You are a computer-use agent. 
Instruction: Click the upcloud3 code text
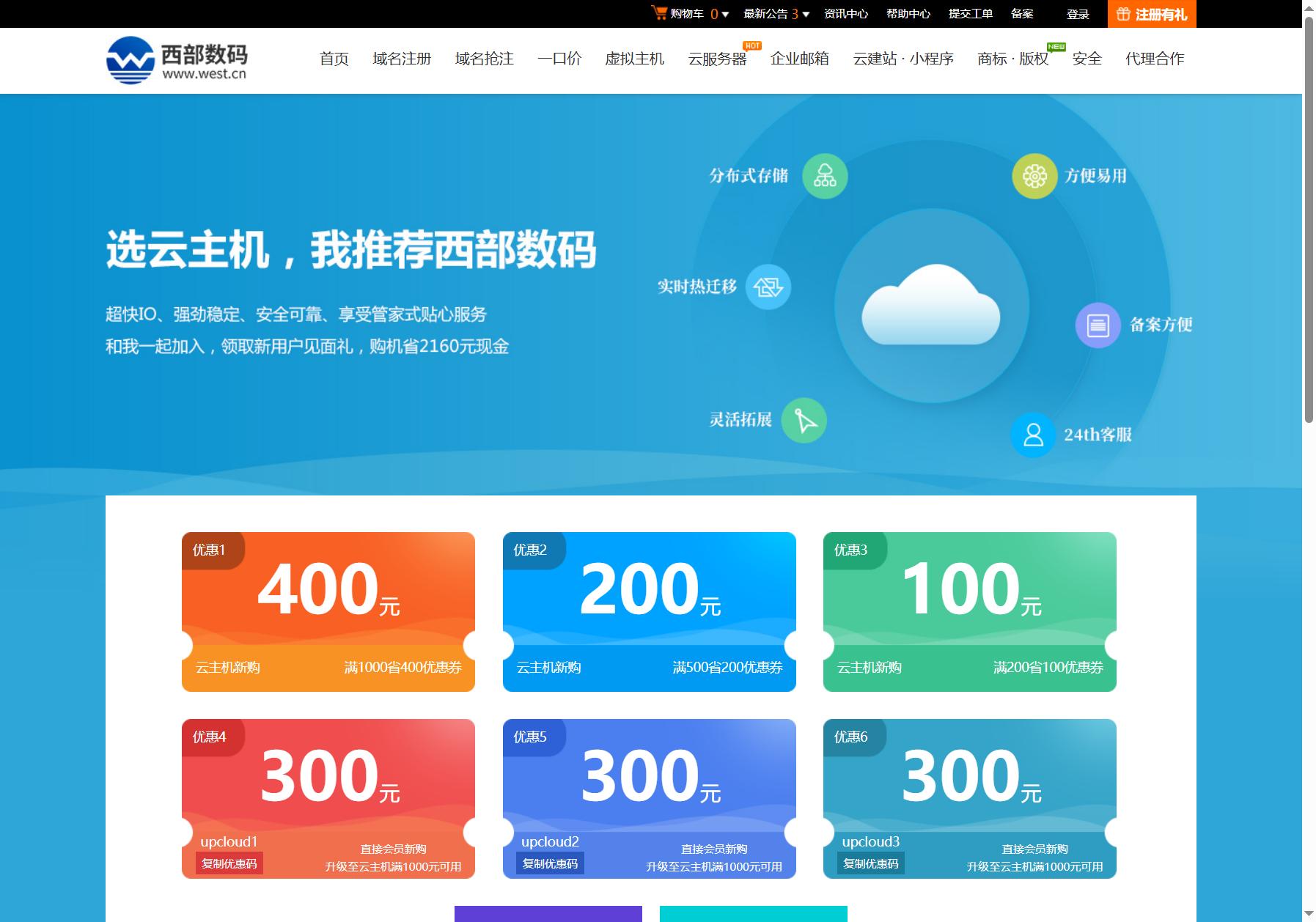[x=871, y=841]
